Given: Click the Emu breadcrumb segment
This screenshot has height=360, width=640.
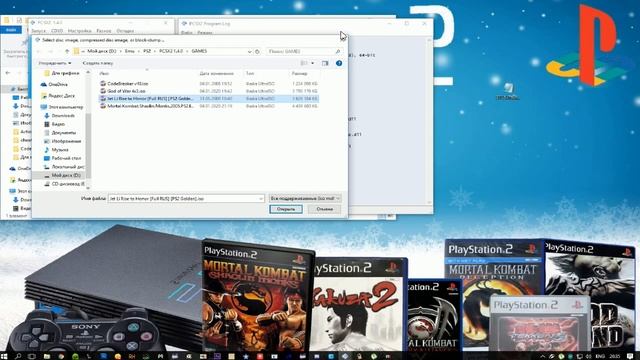Looking at the screenshot, I should tap(129, 51).
